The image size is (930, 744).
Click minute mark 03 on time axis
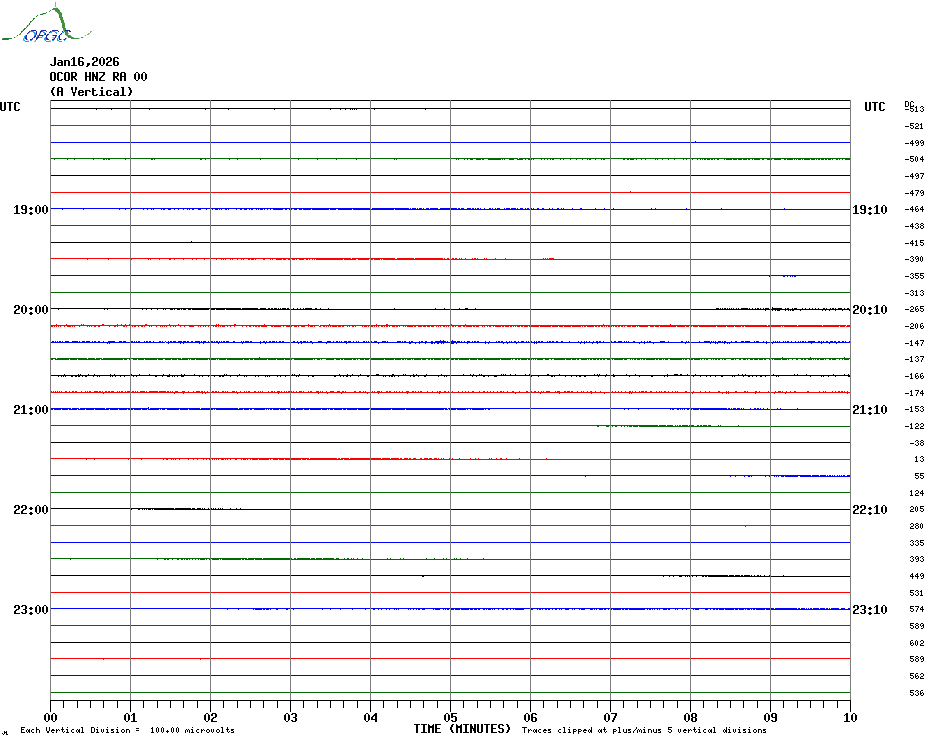point(291,717)
